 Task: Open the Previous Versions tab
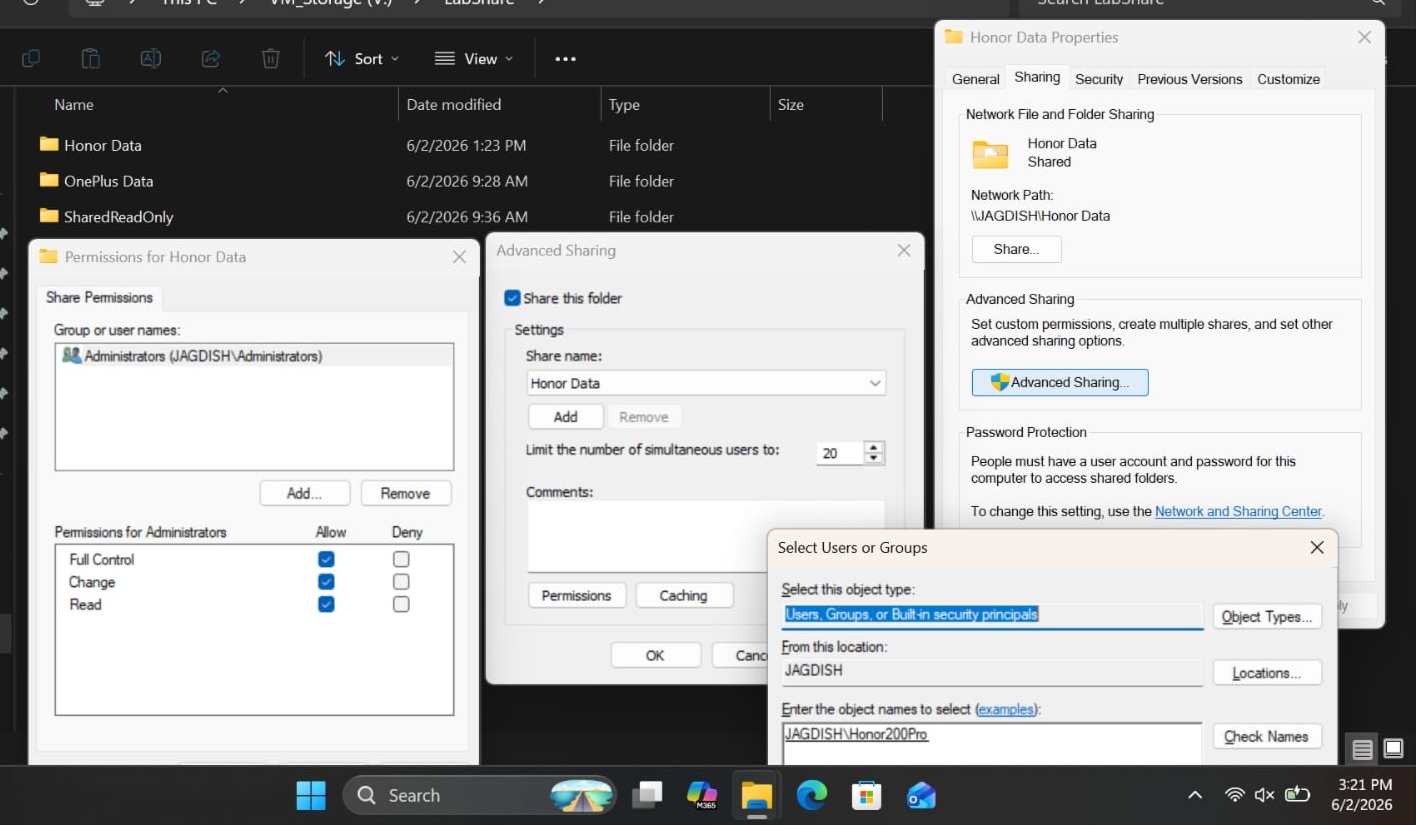pos(1189,79)
